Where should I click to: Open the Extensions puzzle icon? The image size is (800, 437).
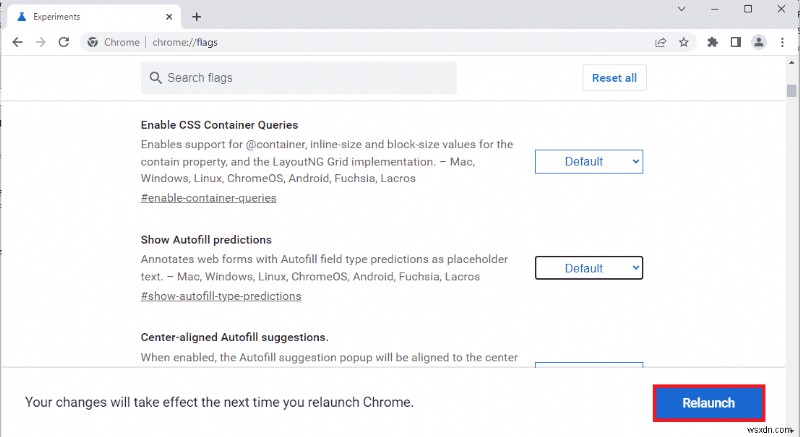[712, 42]
